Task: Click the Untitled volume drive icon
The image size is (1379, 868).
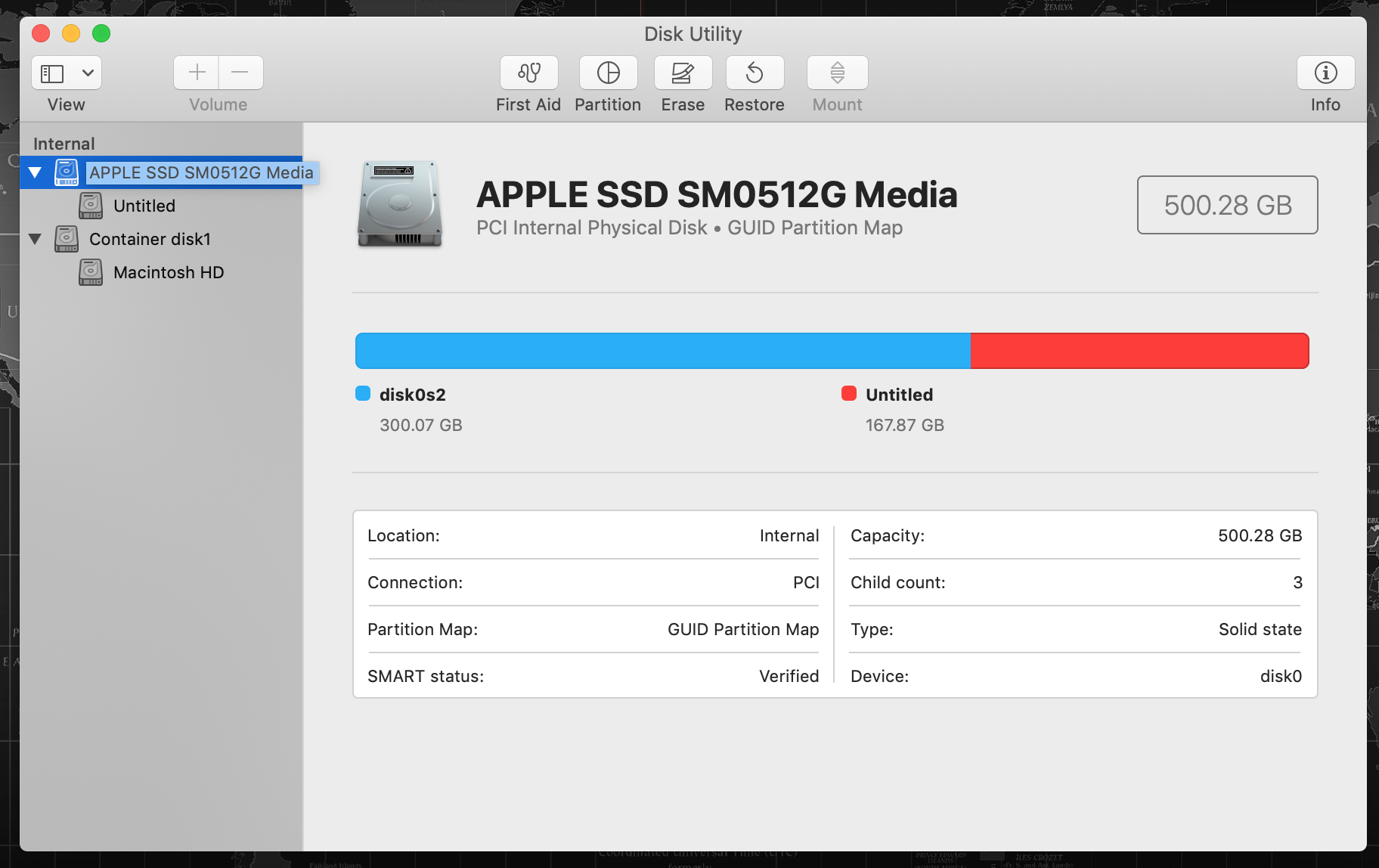Action: 91,206
